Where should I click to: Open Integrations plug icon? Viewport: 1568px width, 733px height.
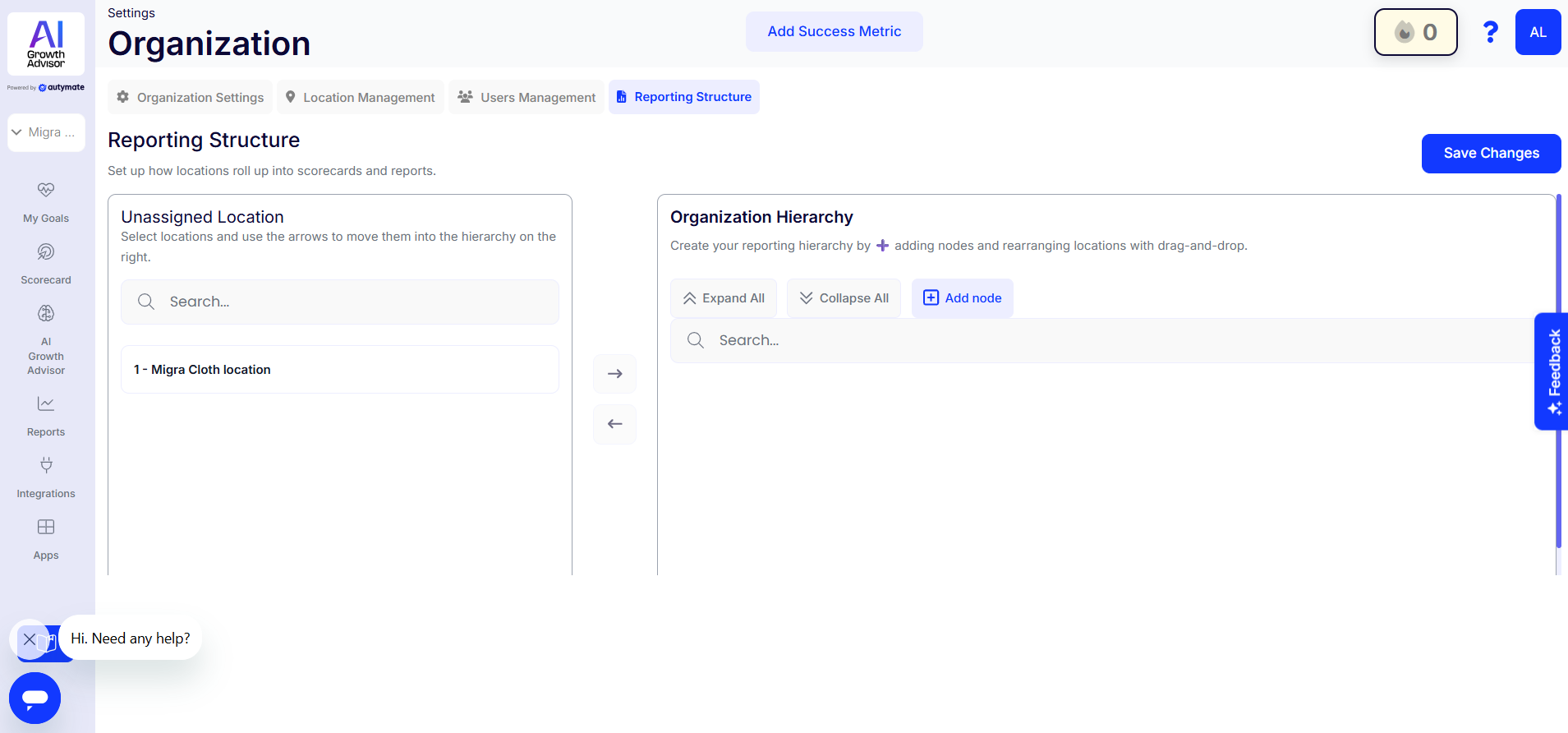click(46, 465)
